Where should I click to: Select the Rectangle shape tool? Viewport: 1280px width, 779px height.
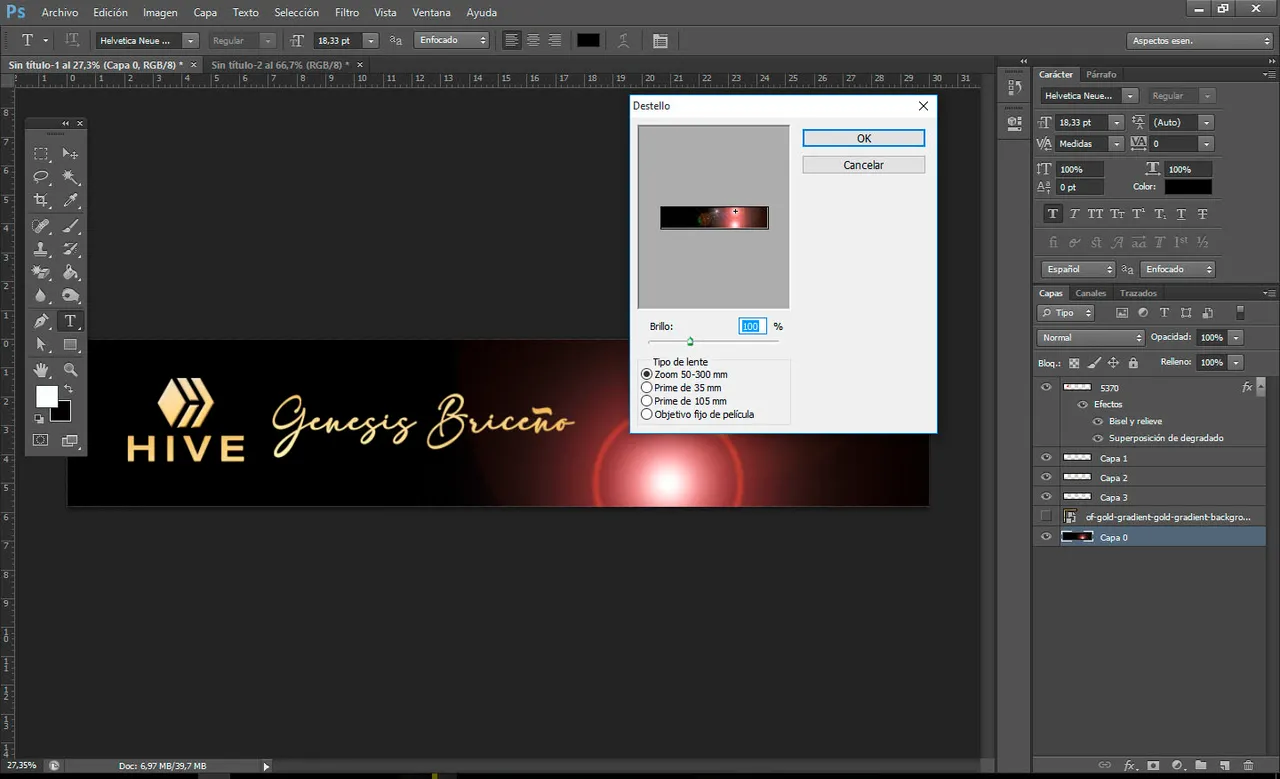[x=70, y=345]
